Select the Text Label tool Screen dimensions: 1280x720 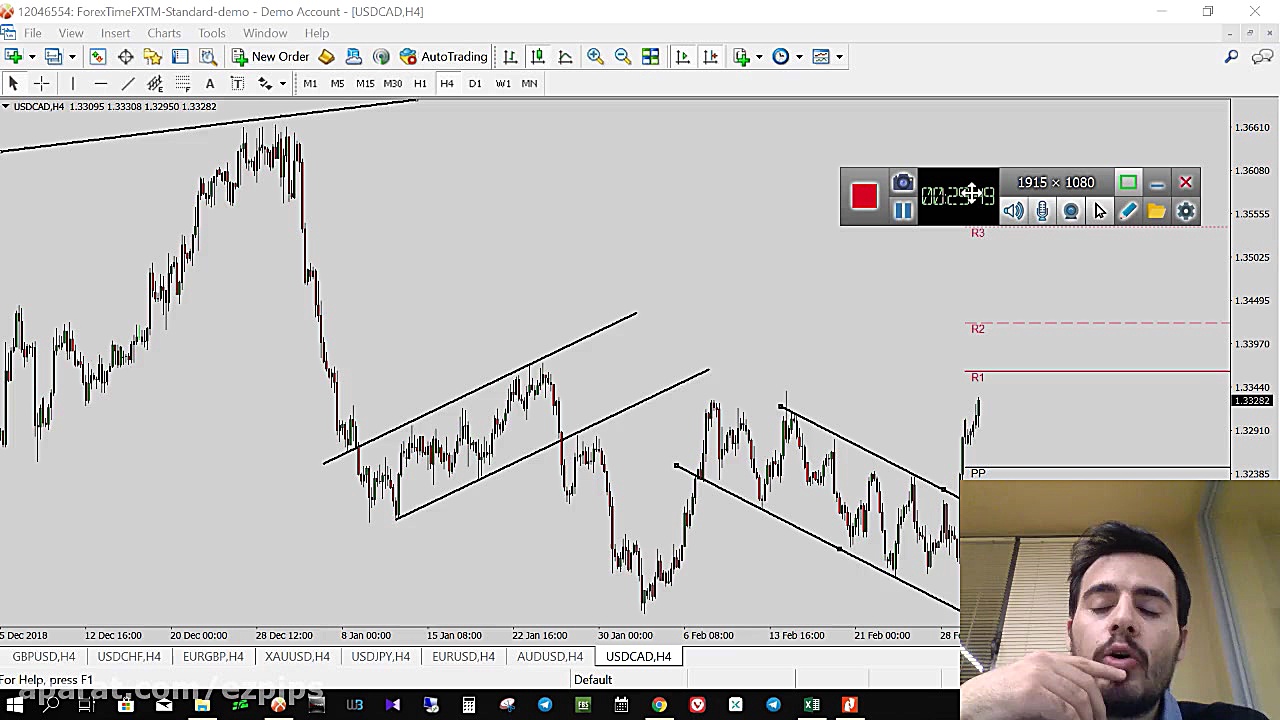click(x=237, y=83)
